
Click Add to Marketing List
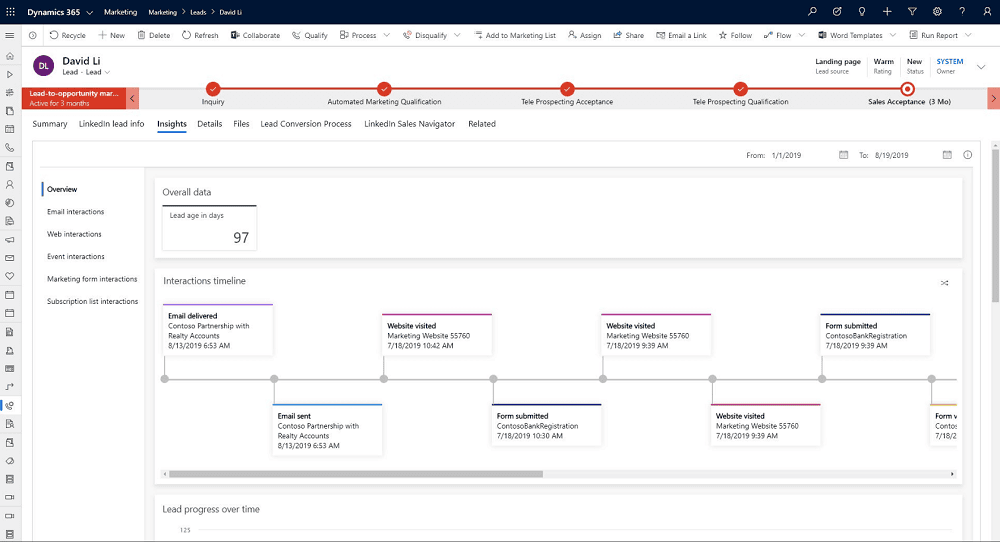point(515,35)
